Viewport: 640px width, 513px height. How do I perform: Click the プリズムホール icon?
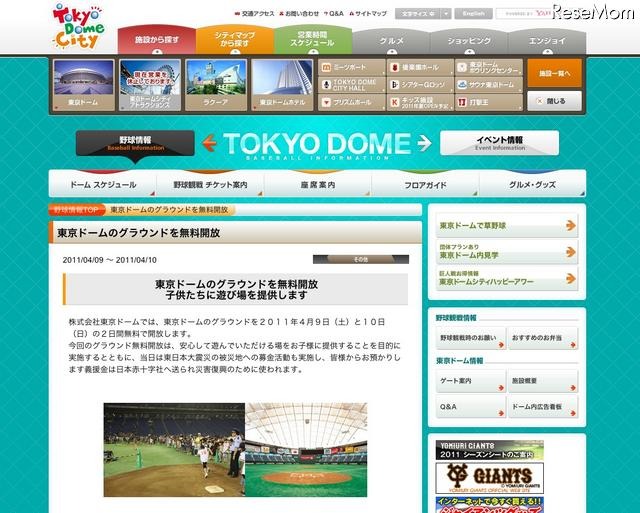click(326, 102)
